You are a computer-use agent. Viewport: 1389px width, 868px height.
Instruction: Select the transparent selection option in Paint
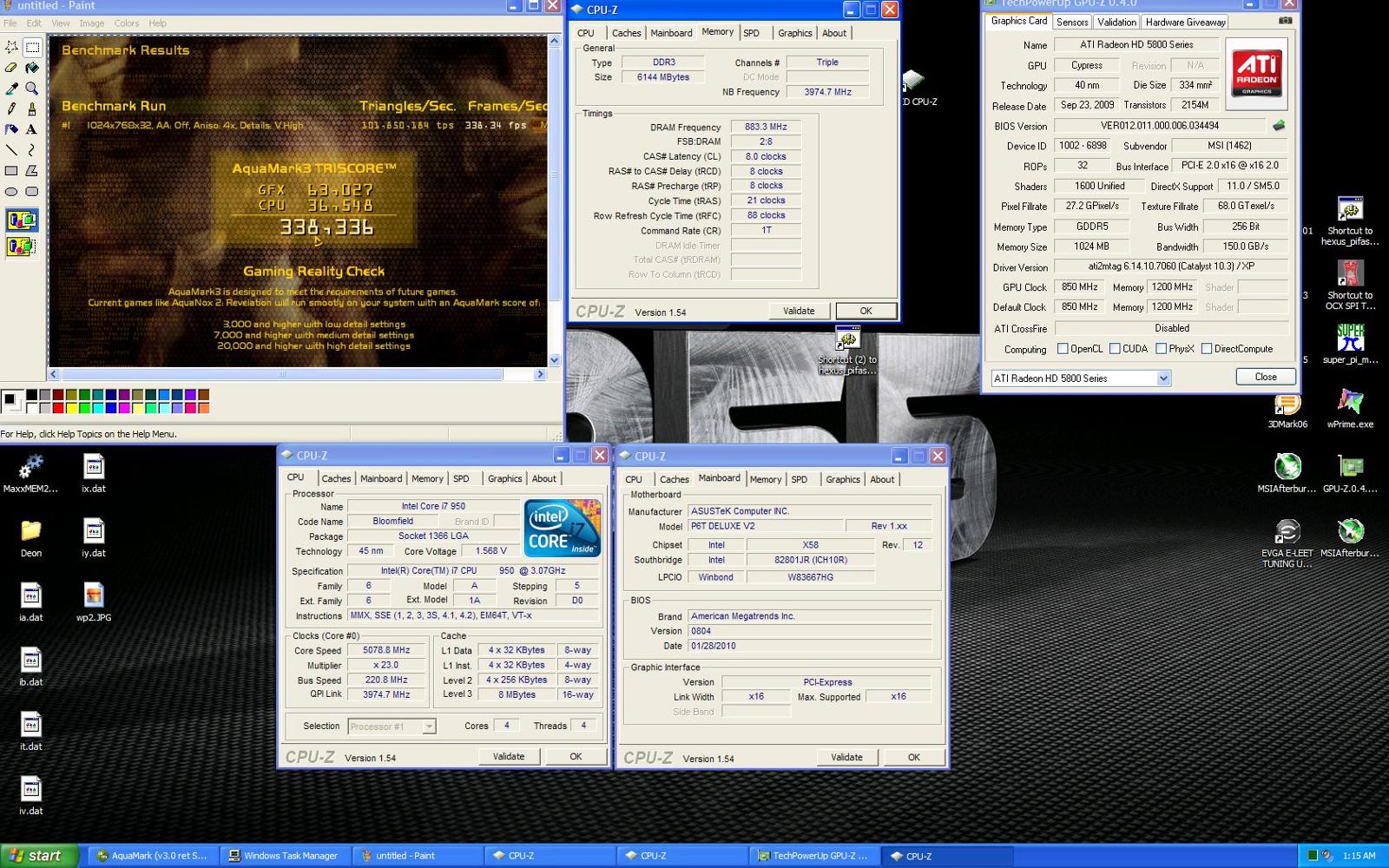click(x=22, y=247)
